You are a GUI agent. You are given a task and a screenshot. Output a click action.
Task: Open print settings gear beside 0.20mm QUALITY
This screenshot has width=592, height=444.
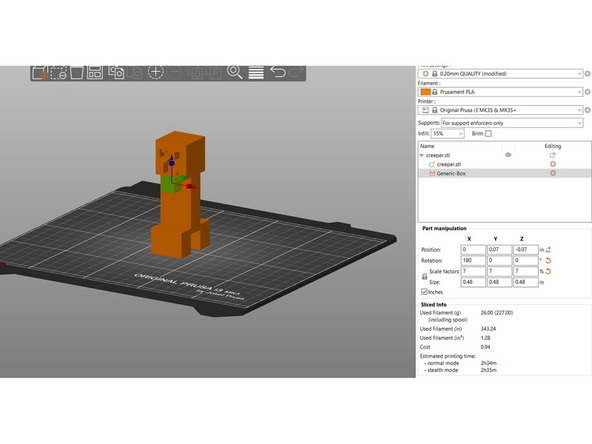coord(587,74)
